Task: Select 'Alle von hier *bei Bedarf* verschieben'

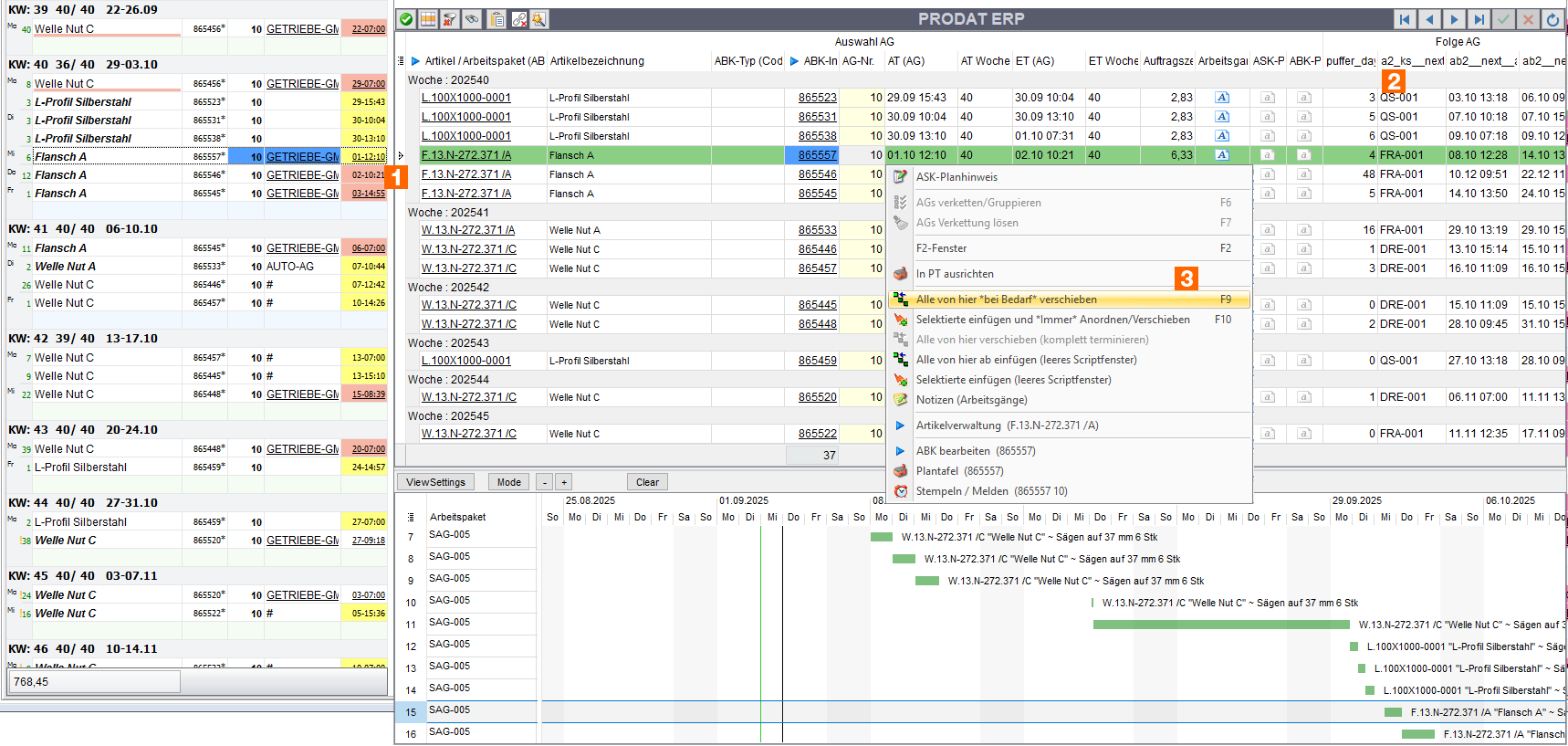Action: click(1006, 299)
